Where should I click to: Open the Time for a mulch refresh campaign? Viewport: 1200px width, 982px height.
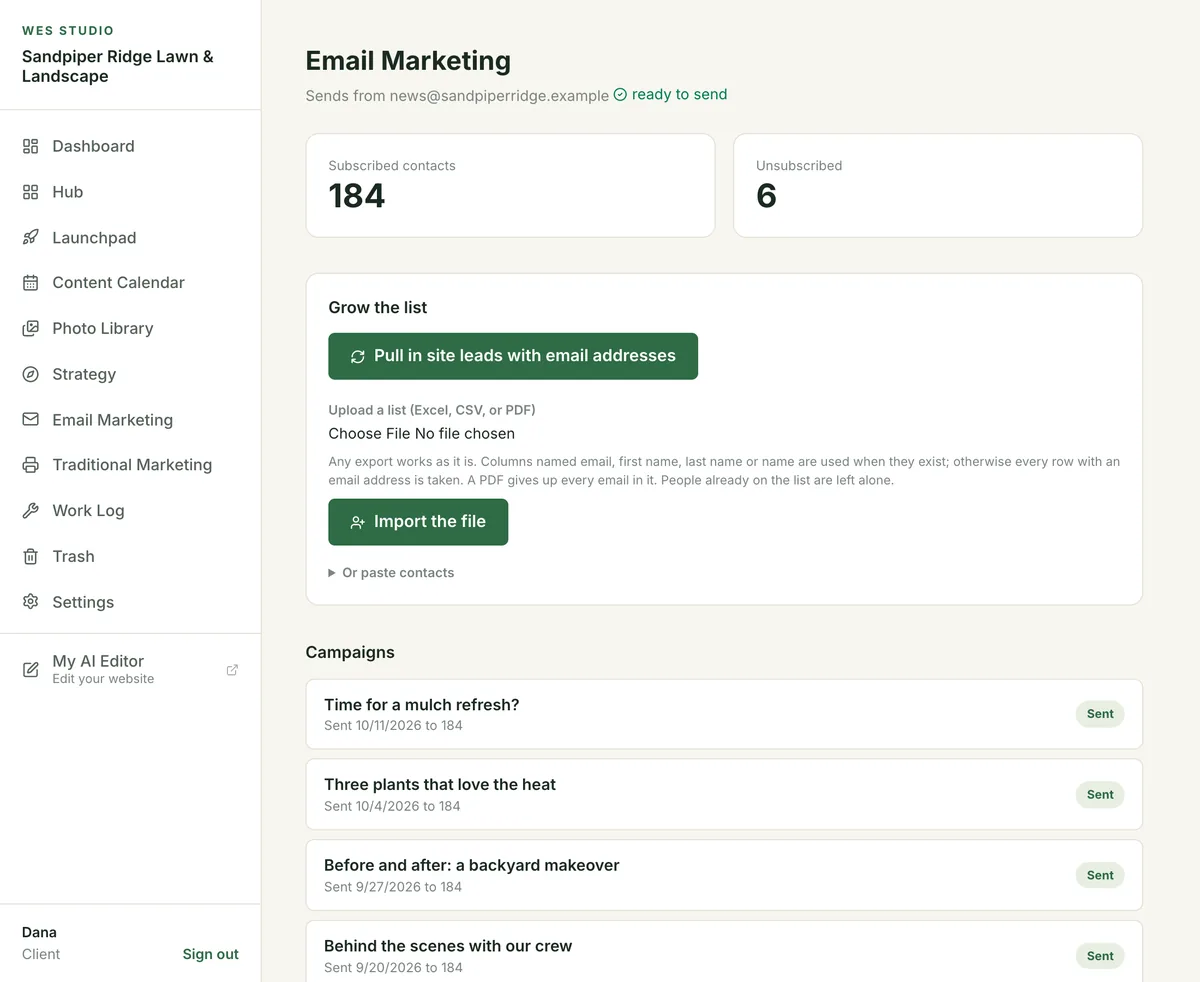(724, 714)
